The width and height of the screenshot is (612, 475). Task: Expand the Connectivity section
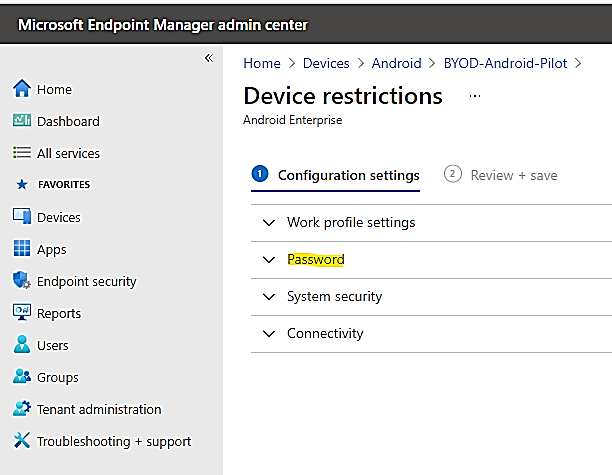(324, 333)
